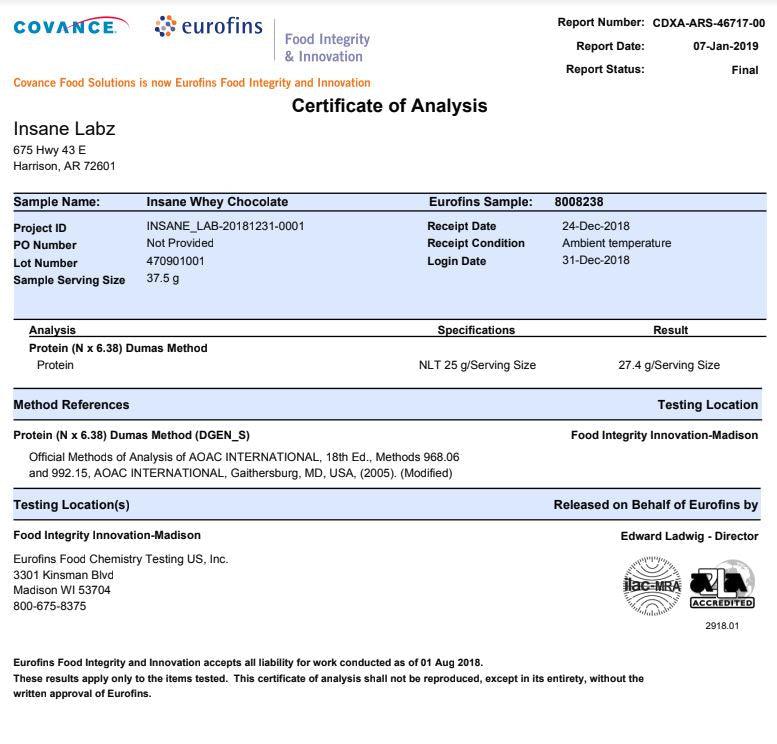Click the report number CDXA-ARS-46717-00
The height and width of the screenshot is (744, 777).
click(708, 23)
